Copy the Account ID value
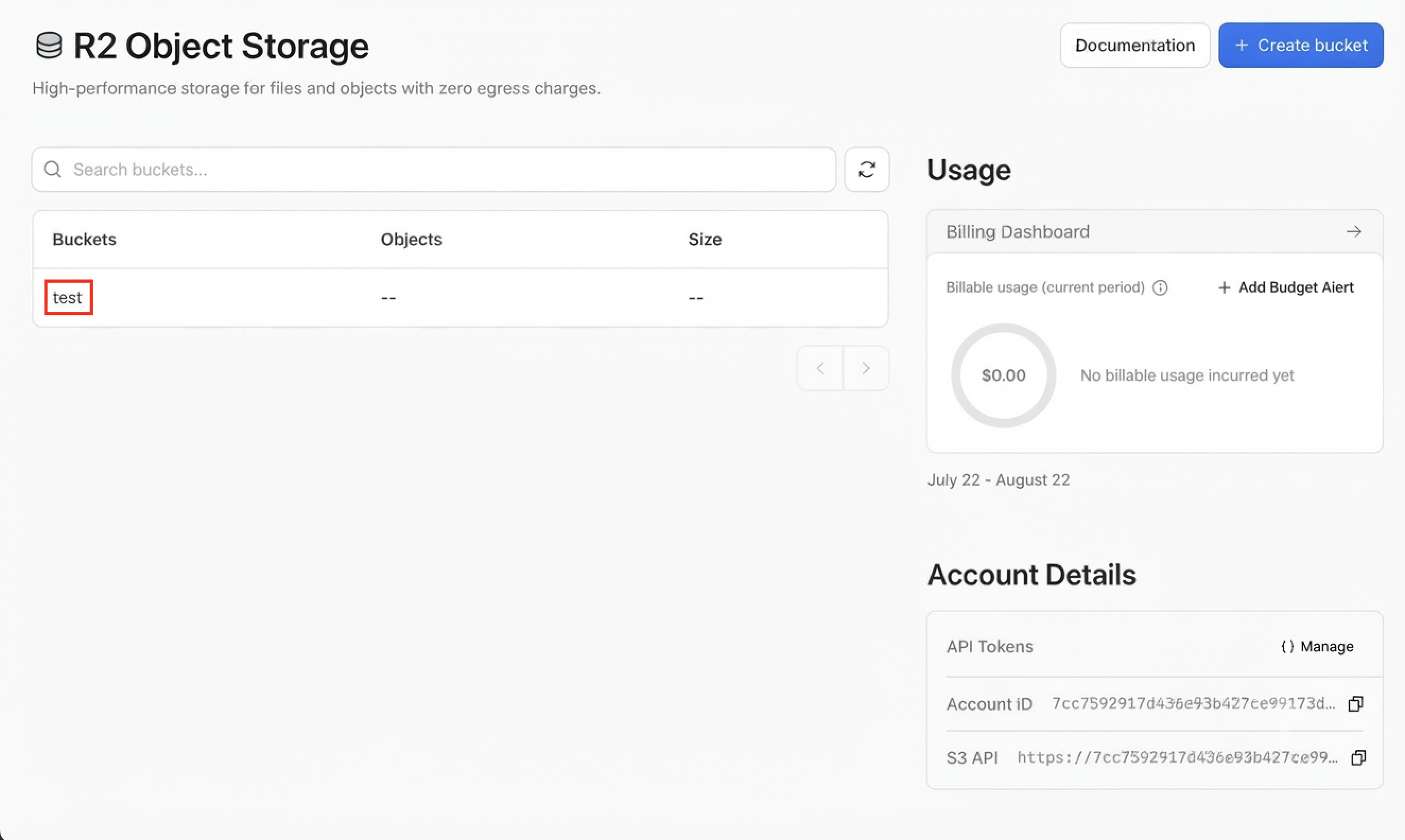Image resolution: width=1405 pixels, height=840 pixels. (x=1356, y=704)
